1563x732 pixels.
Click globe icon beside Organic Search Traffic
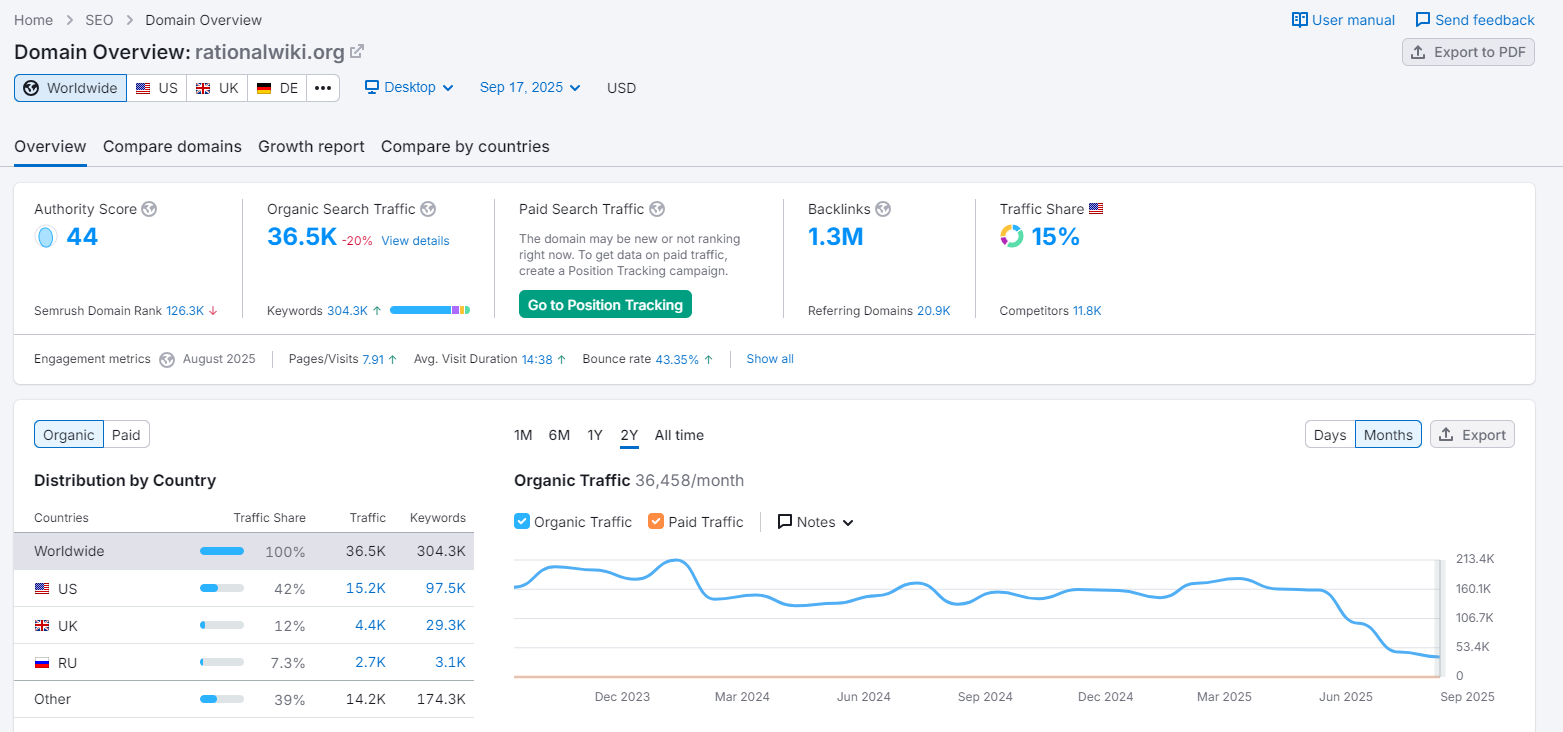click(428, 209)
